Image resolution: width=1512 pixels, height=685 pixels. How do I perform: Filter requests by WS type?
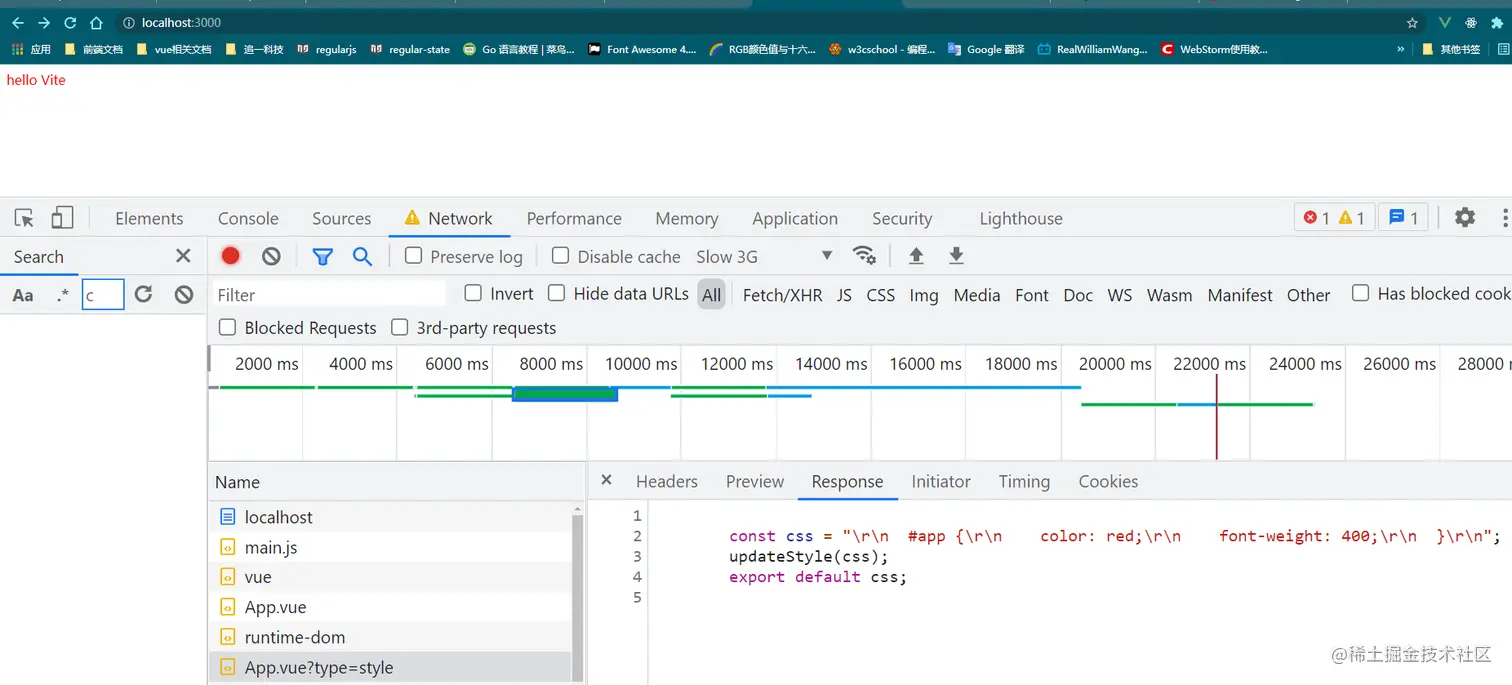(1120, 295)
